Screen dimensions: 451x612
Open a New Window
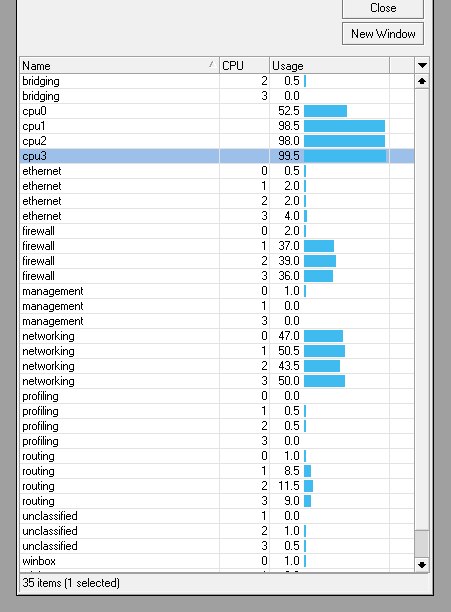coord(383,34)
